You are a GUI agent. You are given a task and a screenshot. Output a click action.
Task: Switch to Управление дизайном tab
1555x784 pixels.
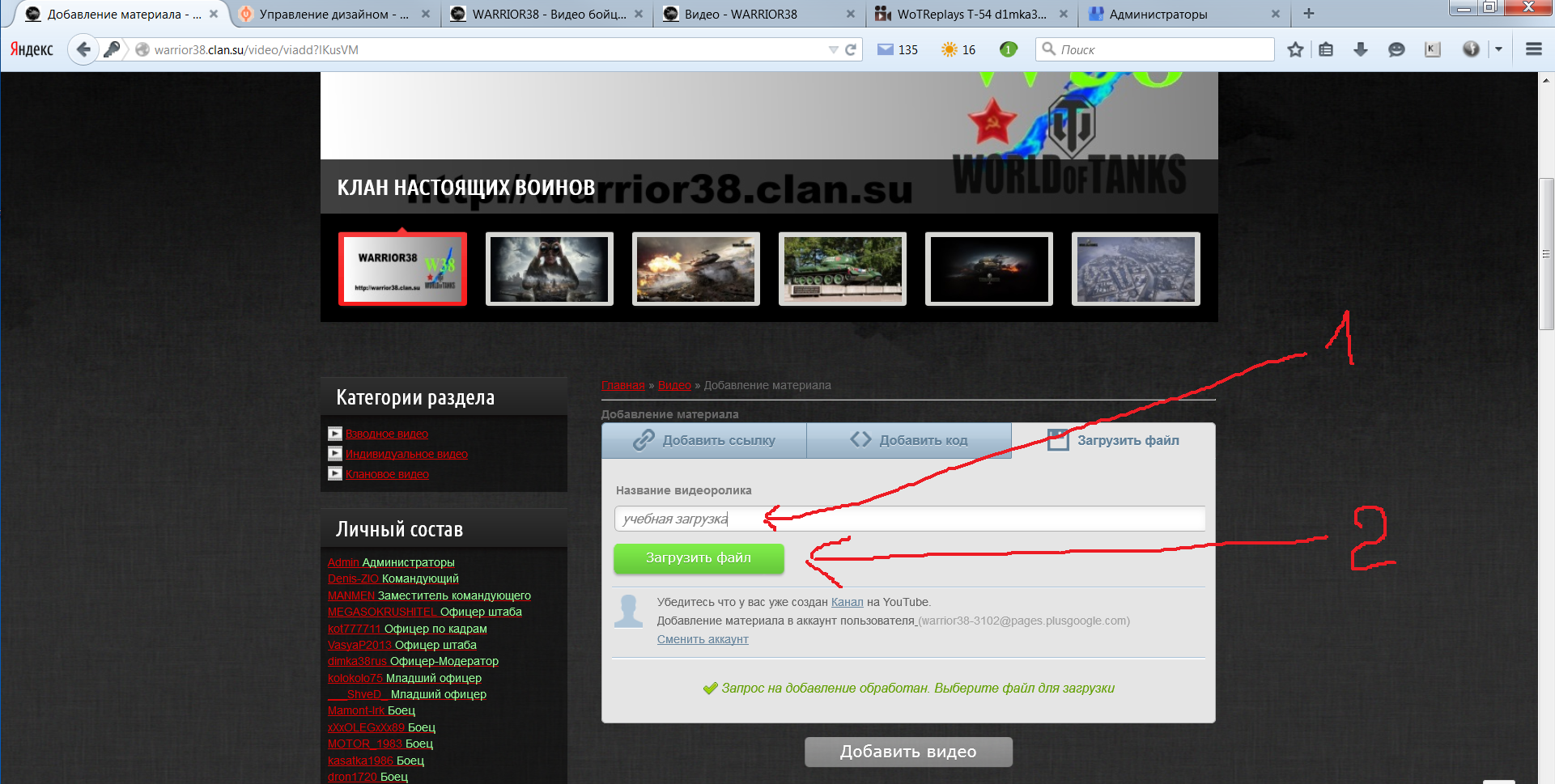click(334, 14)
